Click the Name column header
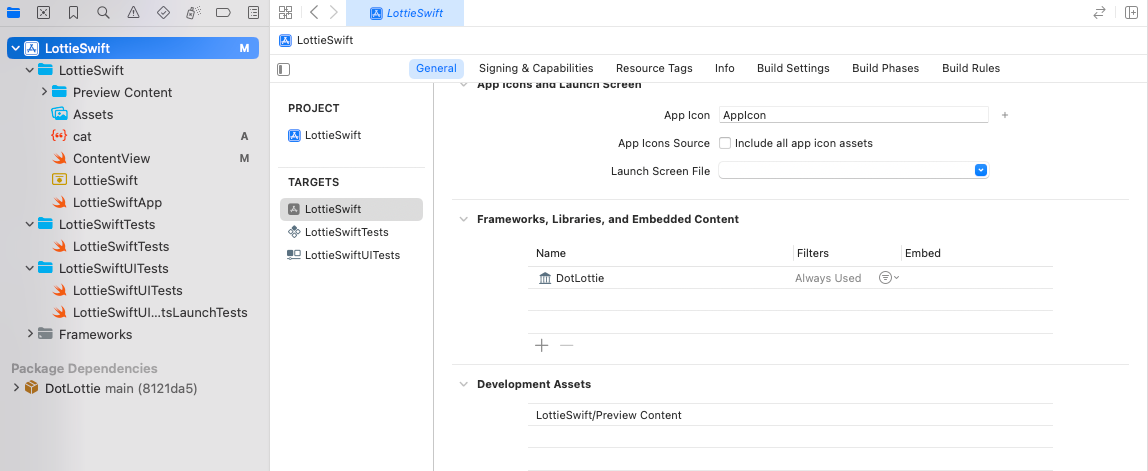This screenshot has height=471, width=1148. click(551, 253)
